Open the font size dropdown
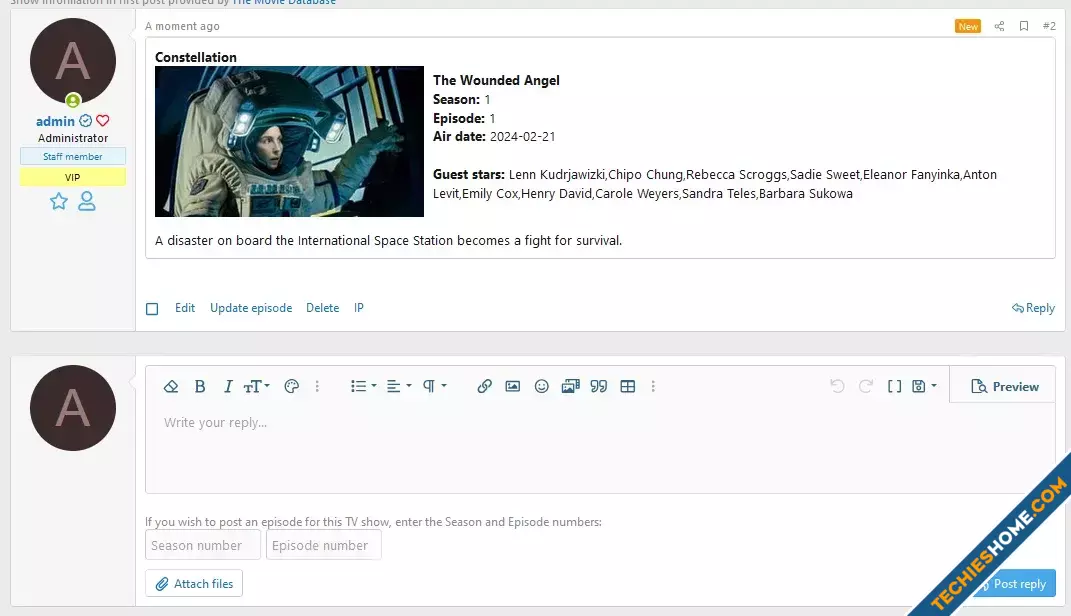The image size is (1071, 616). 257,387
